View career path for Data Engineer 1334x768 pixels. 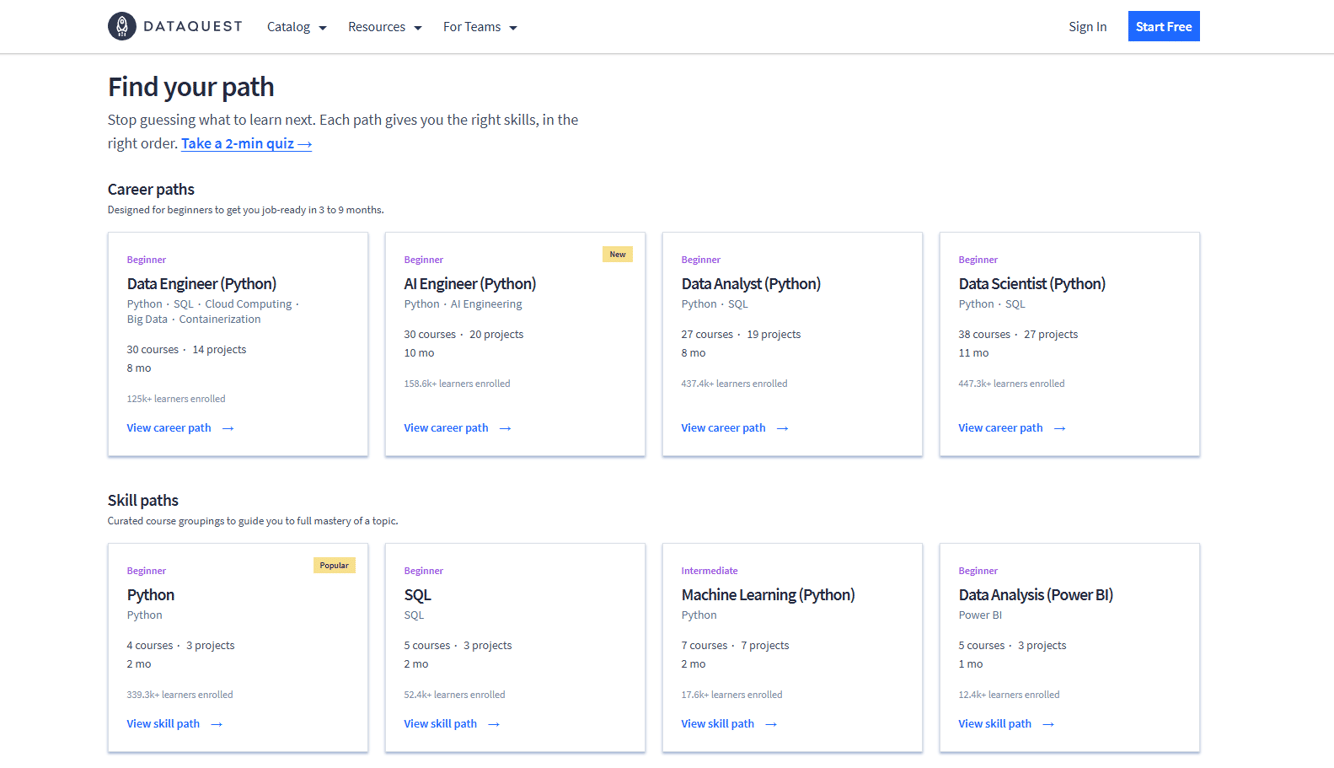(x=180, y=428)
